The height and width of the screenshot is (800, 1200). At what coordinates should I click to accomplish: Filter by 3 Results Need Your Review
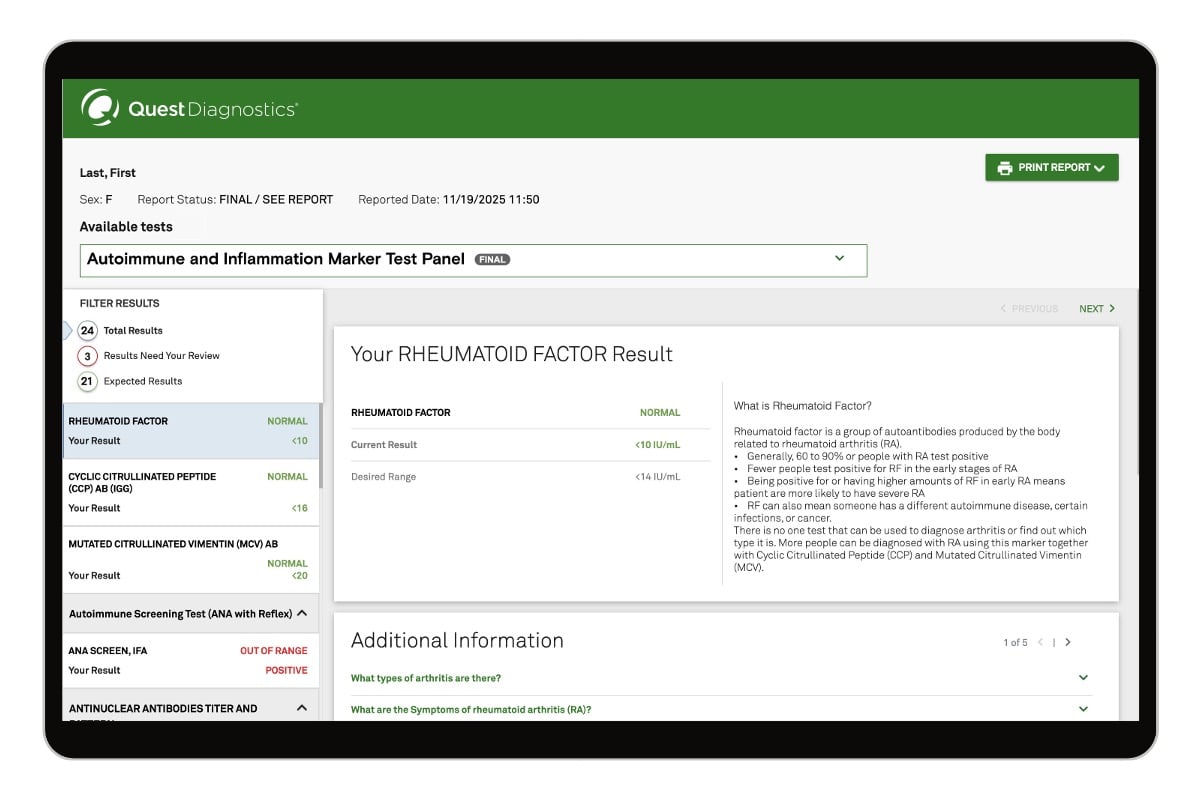[87, 356]
